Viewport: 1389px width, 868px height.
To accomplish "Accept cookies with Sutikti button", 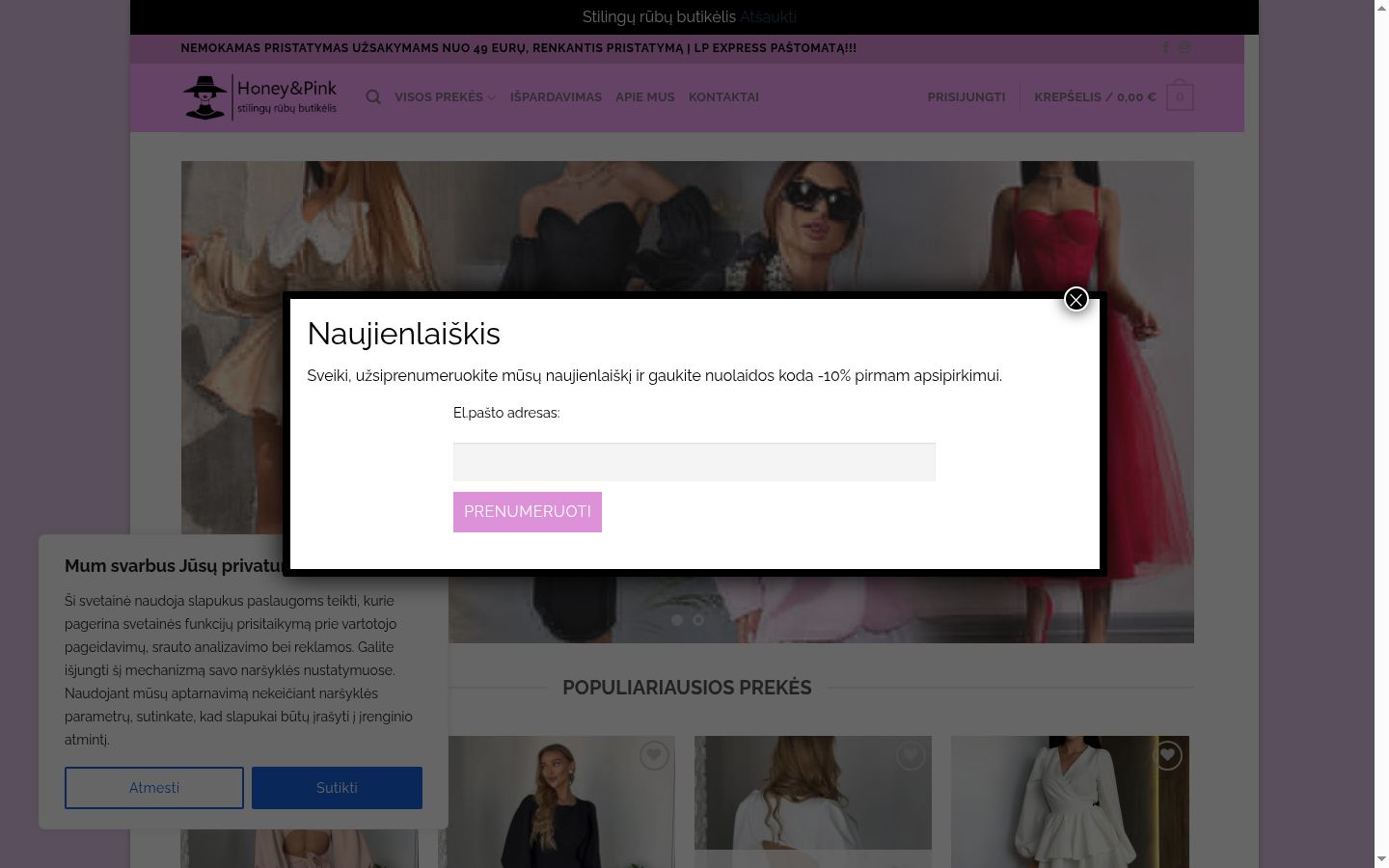I will coord(337,788).
